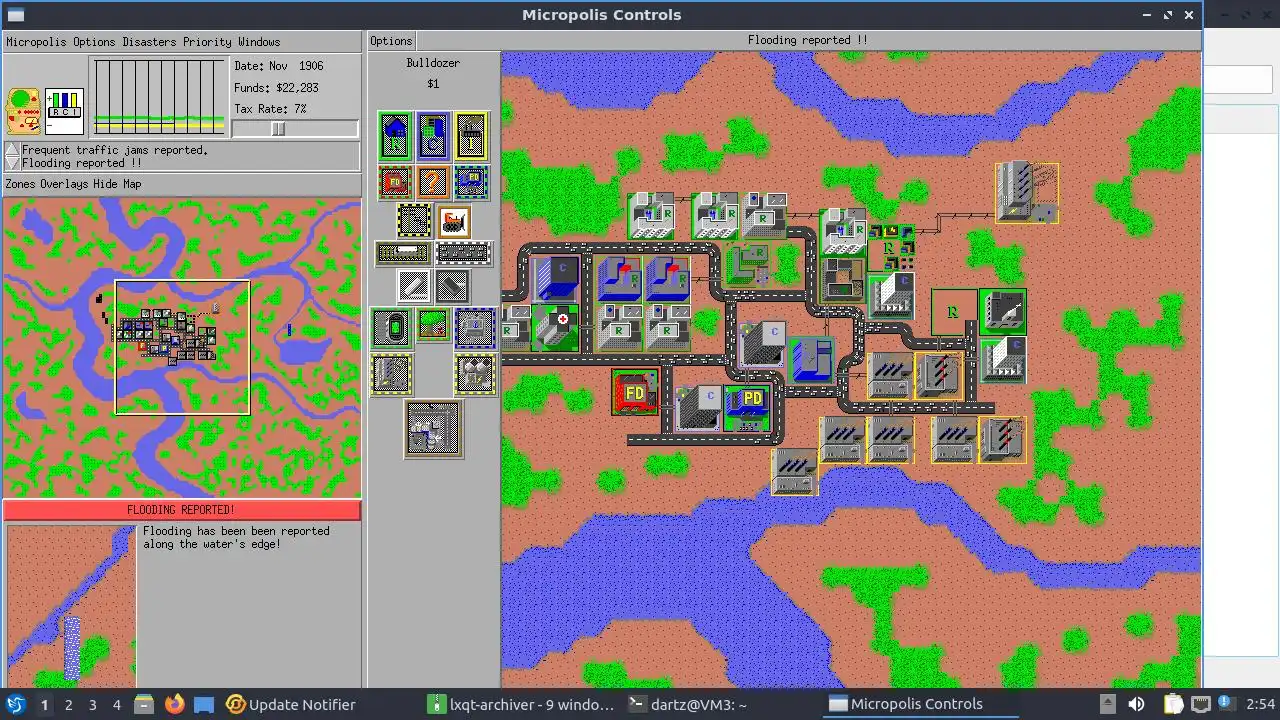
Task: Select the Chalk drawing tool
Action: 414,286
